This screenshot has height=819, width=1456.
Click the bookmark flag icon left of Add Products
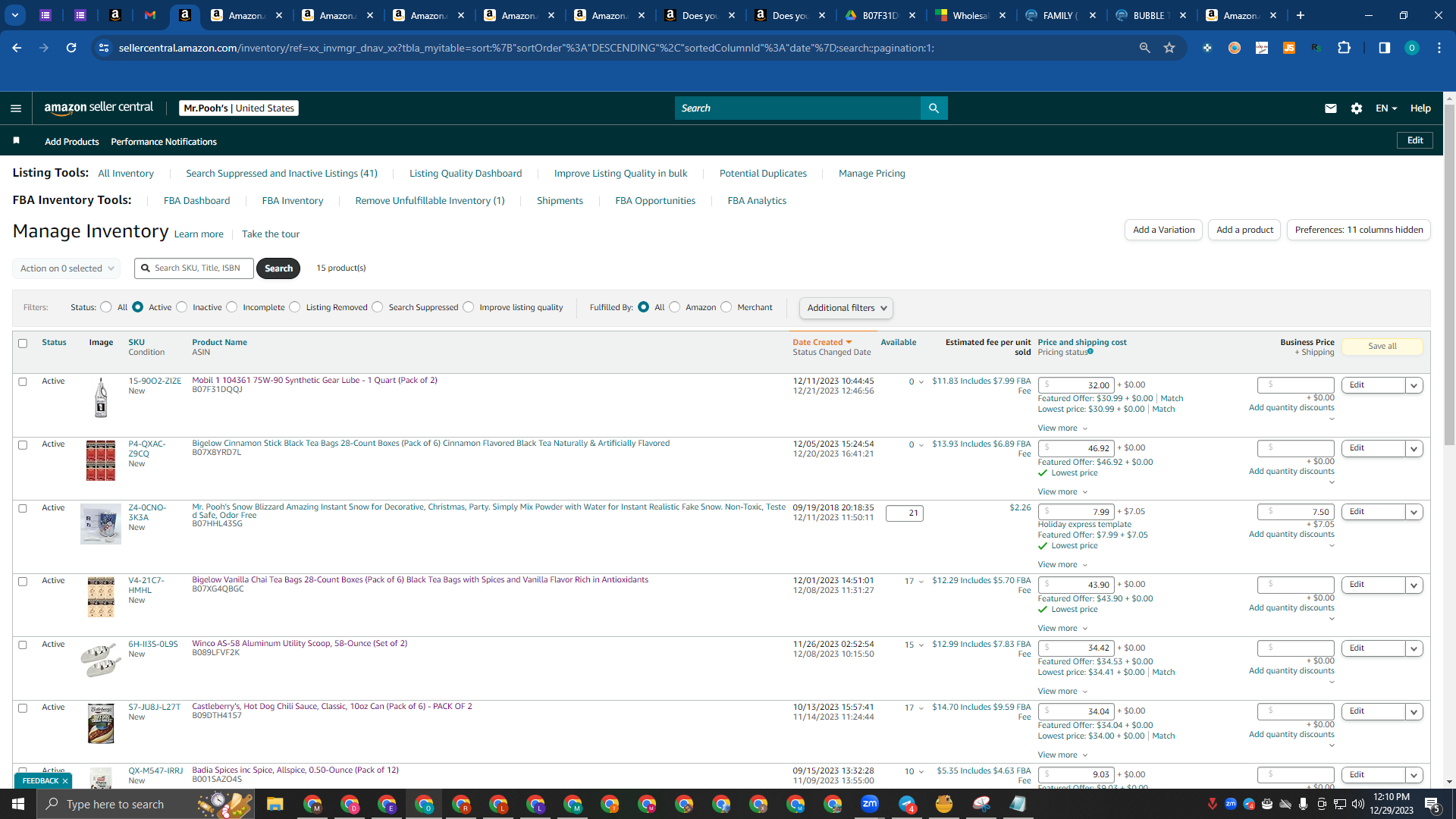[x=17, y=141]
